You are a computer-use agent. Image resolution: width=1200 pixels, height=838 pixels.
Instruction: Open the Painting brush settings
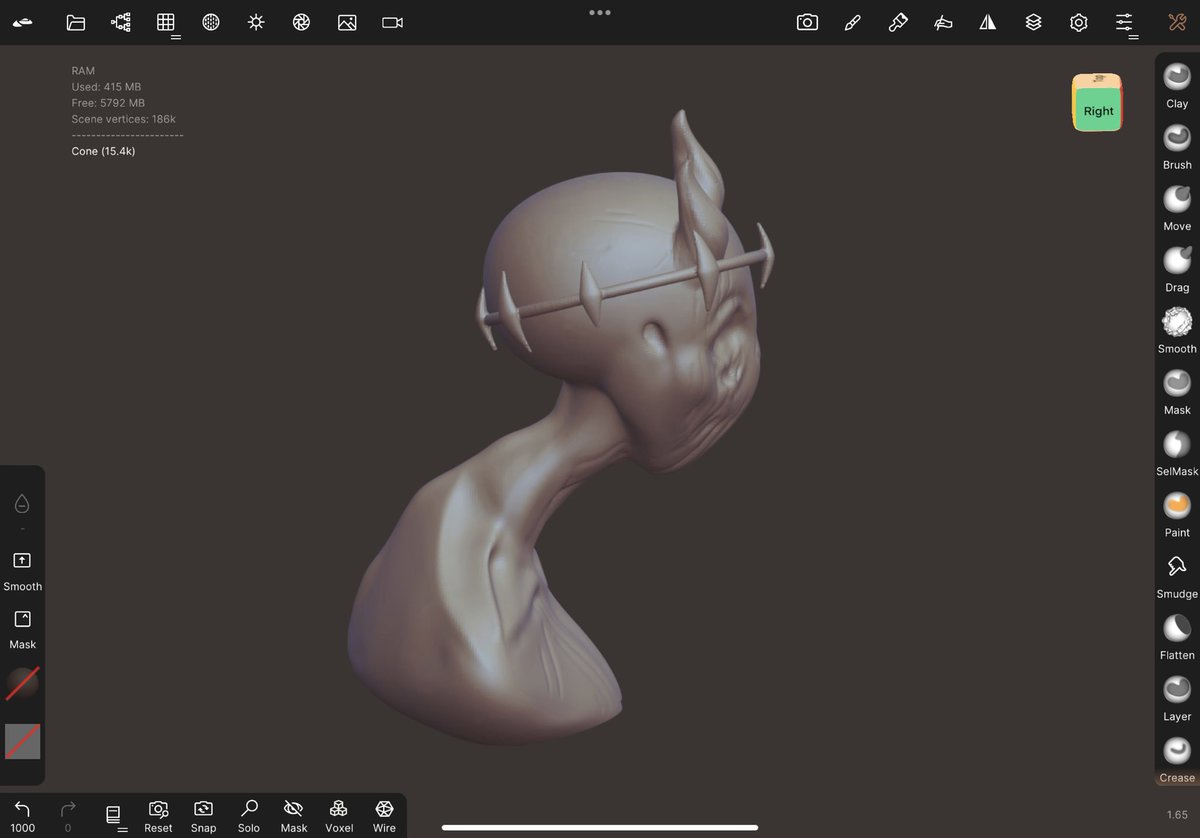pos(898,22)
